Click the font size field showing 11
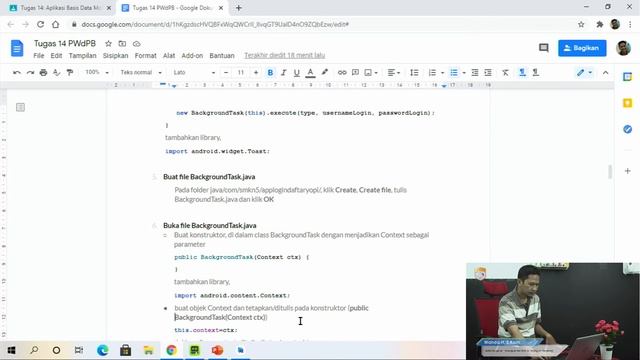The image size is (640, 360). coord(241,73)
